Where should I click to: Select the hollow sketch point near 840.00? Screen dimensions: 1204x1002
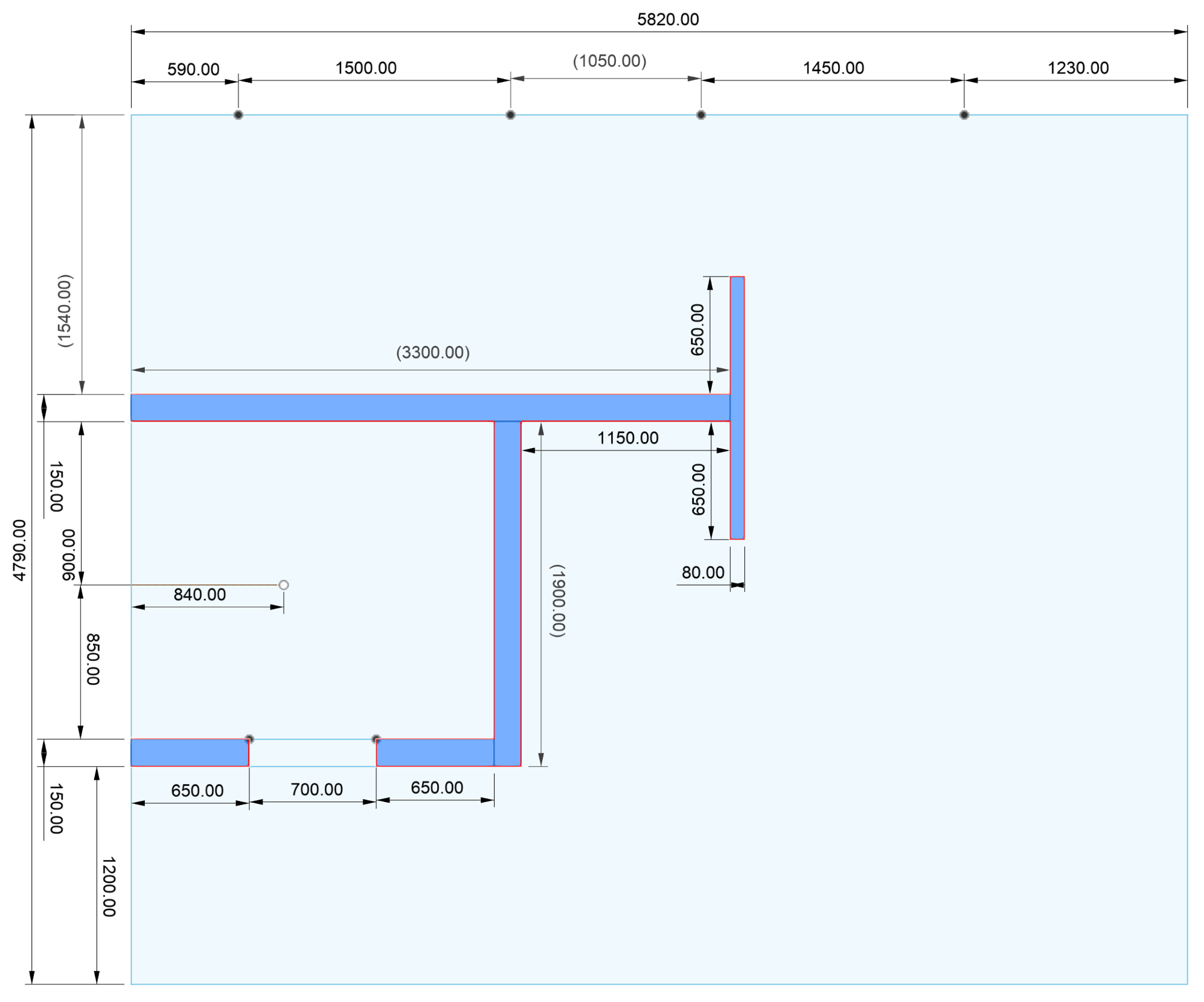pos(283,584)
